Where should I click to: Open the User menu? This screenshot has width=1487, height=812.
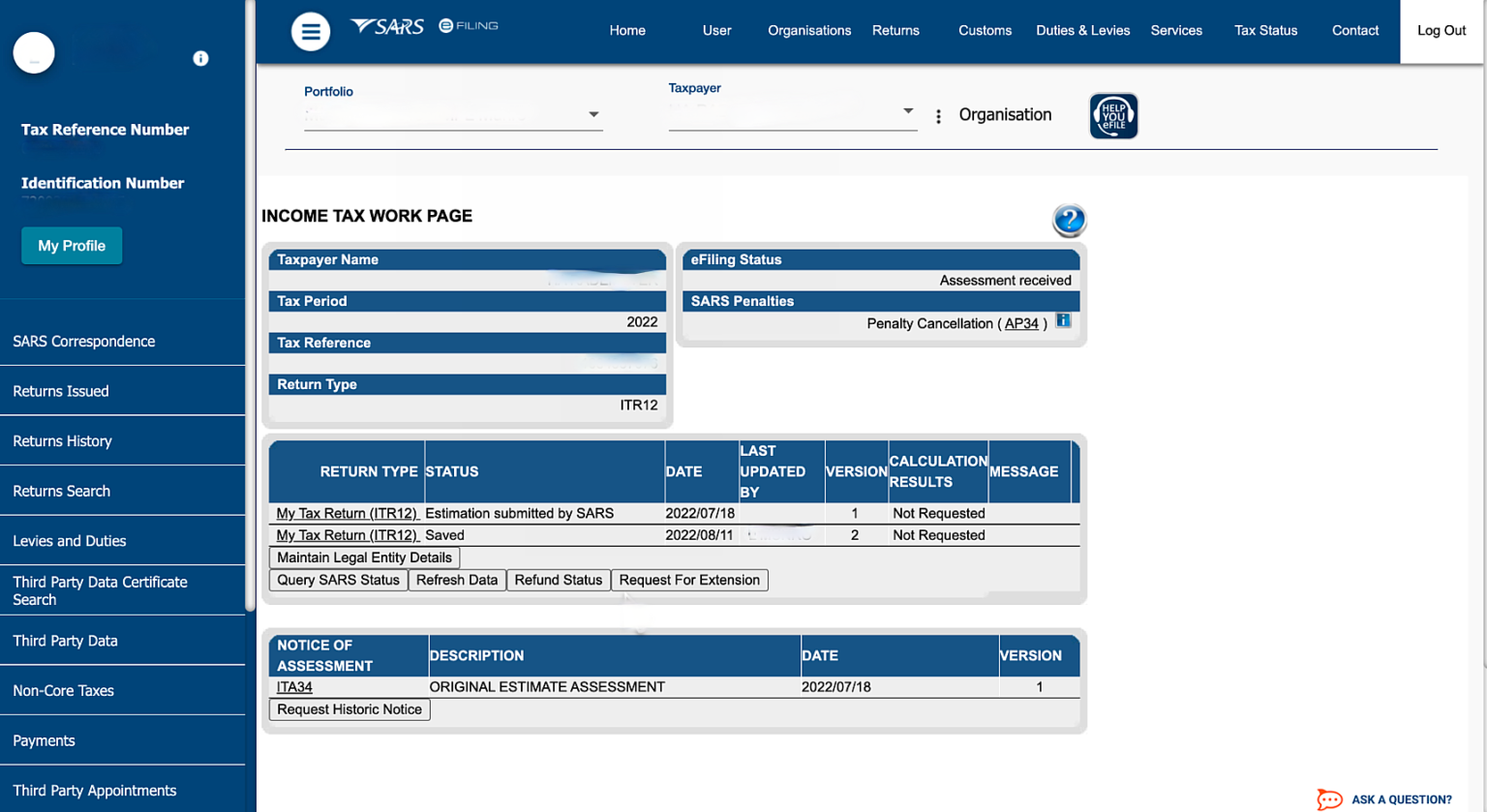pos(716,31)
